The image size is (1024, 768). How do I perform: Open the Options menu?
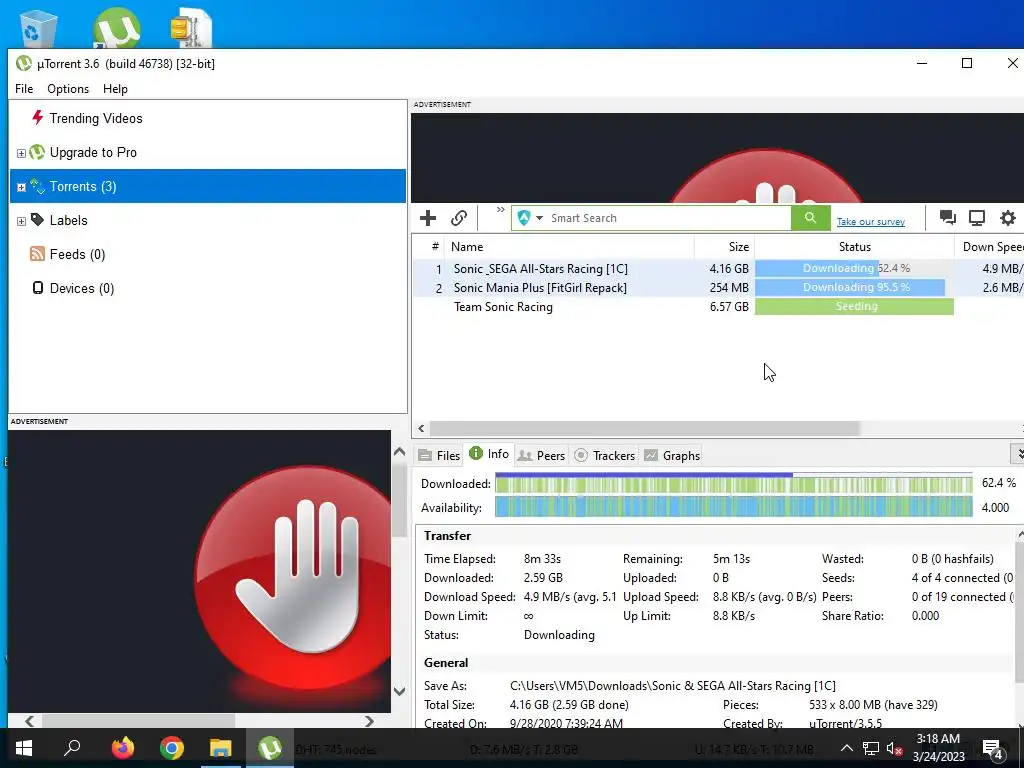(x=68, y=89)
